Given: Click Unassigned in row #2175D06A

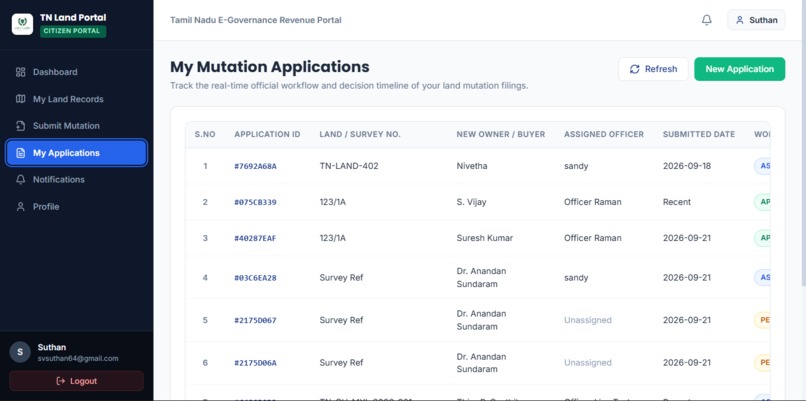Looking at the screenshot, I should [x=588, y=363].
